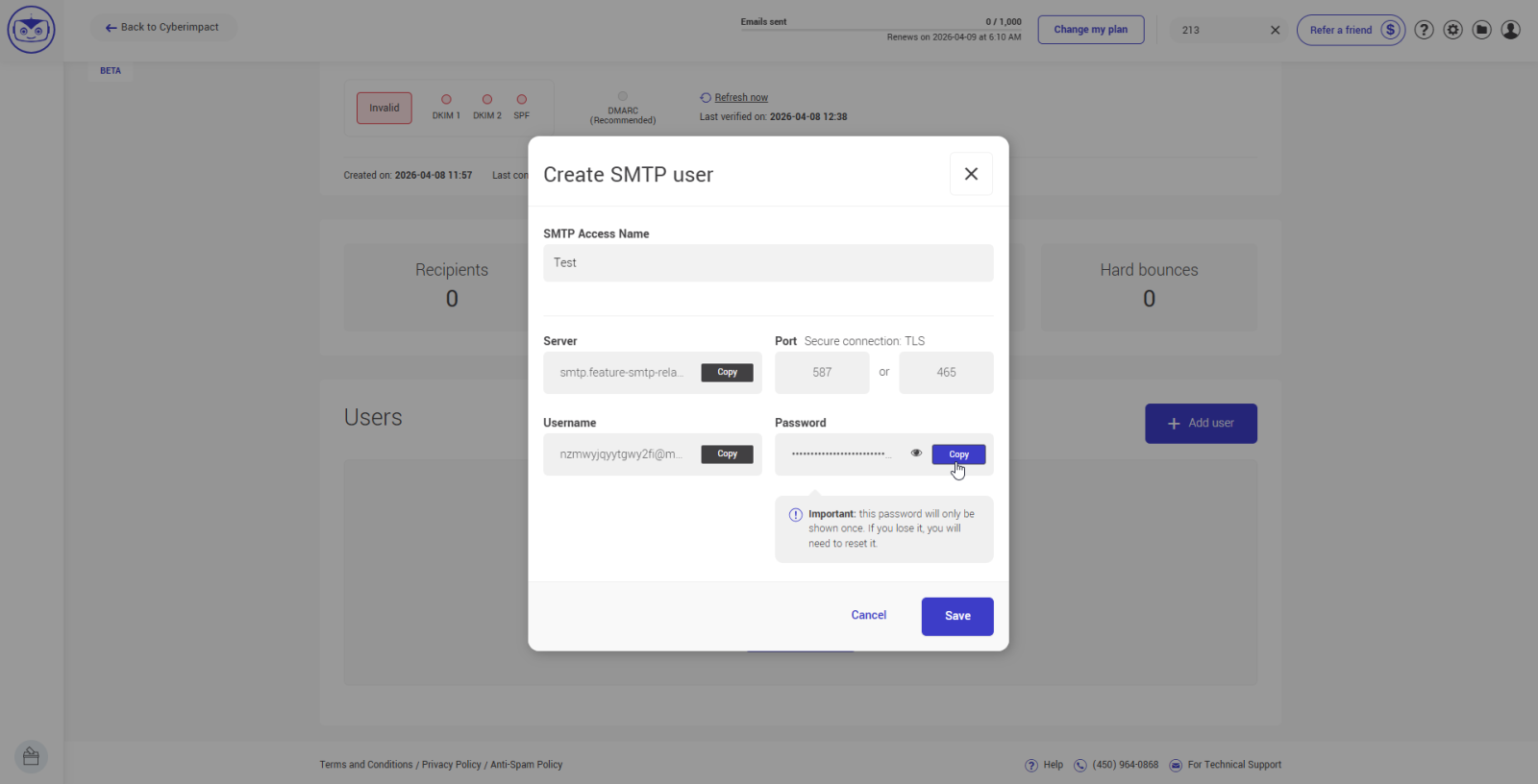Open the help question mark icon
1538x784 pixels.
[1424, 30]
